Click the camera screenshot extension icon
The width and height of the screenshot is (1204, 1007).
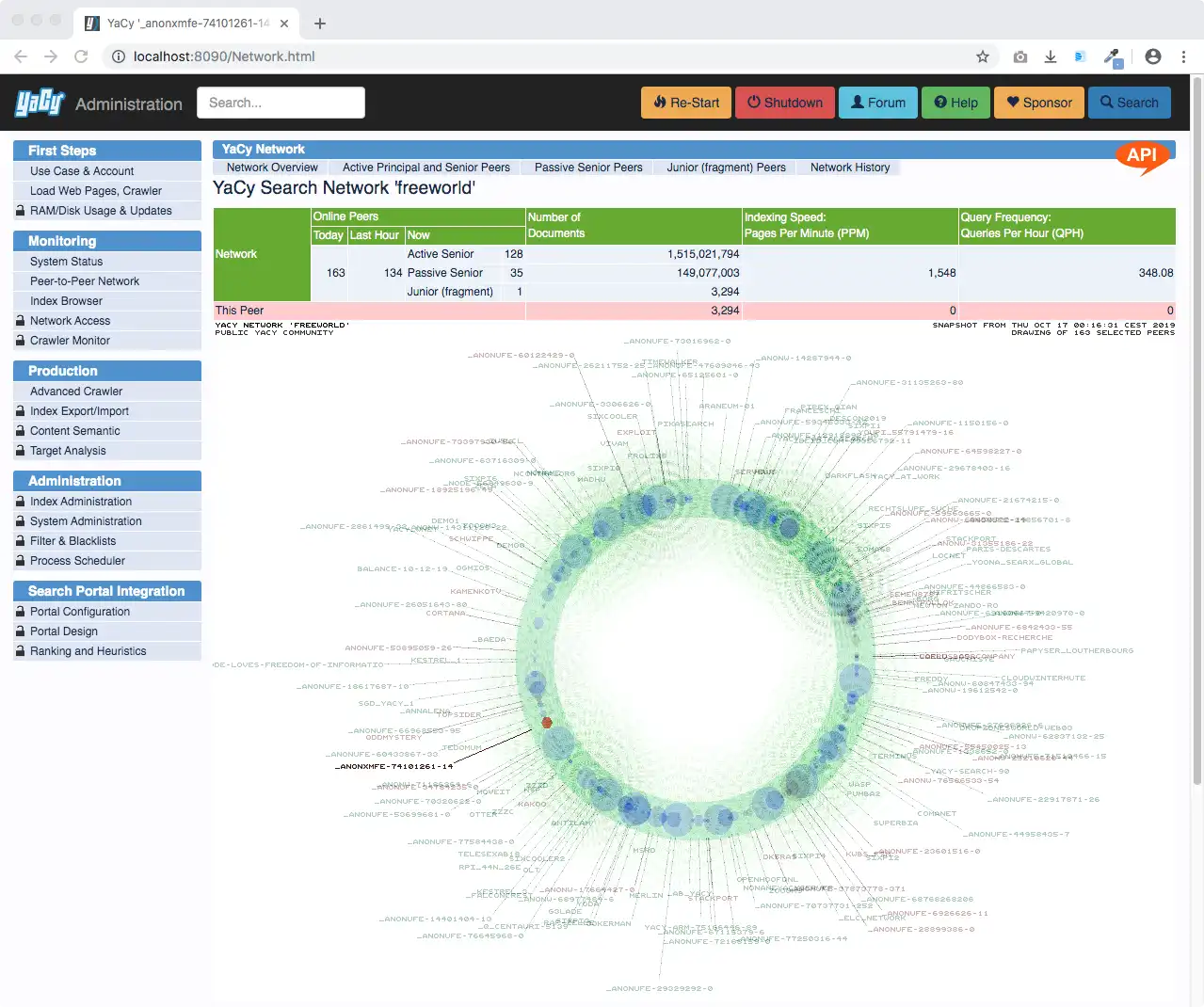[x=1020, y=56]
